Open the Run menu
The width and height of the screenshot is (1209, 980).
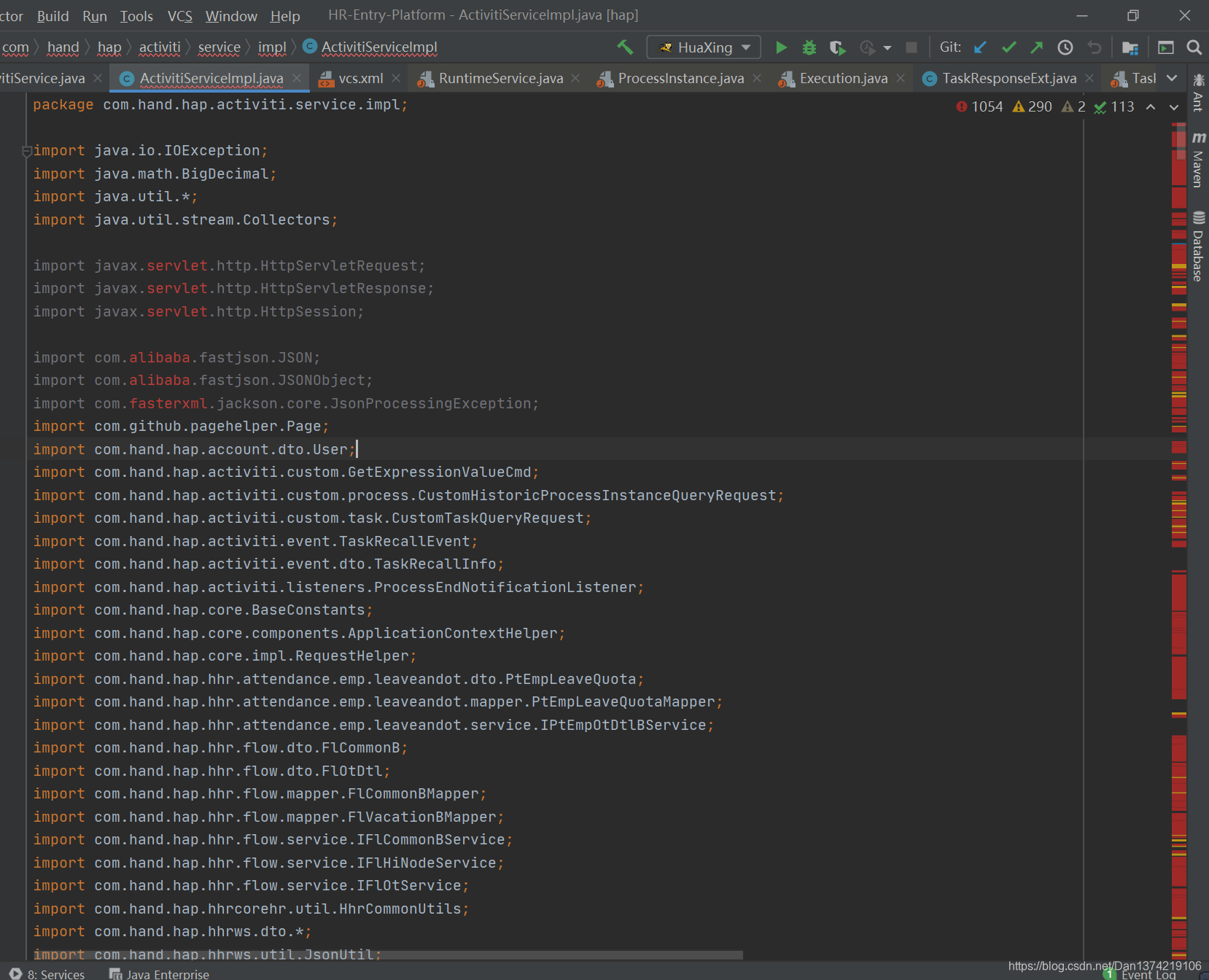click(x=95, y=16)
